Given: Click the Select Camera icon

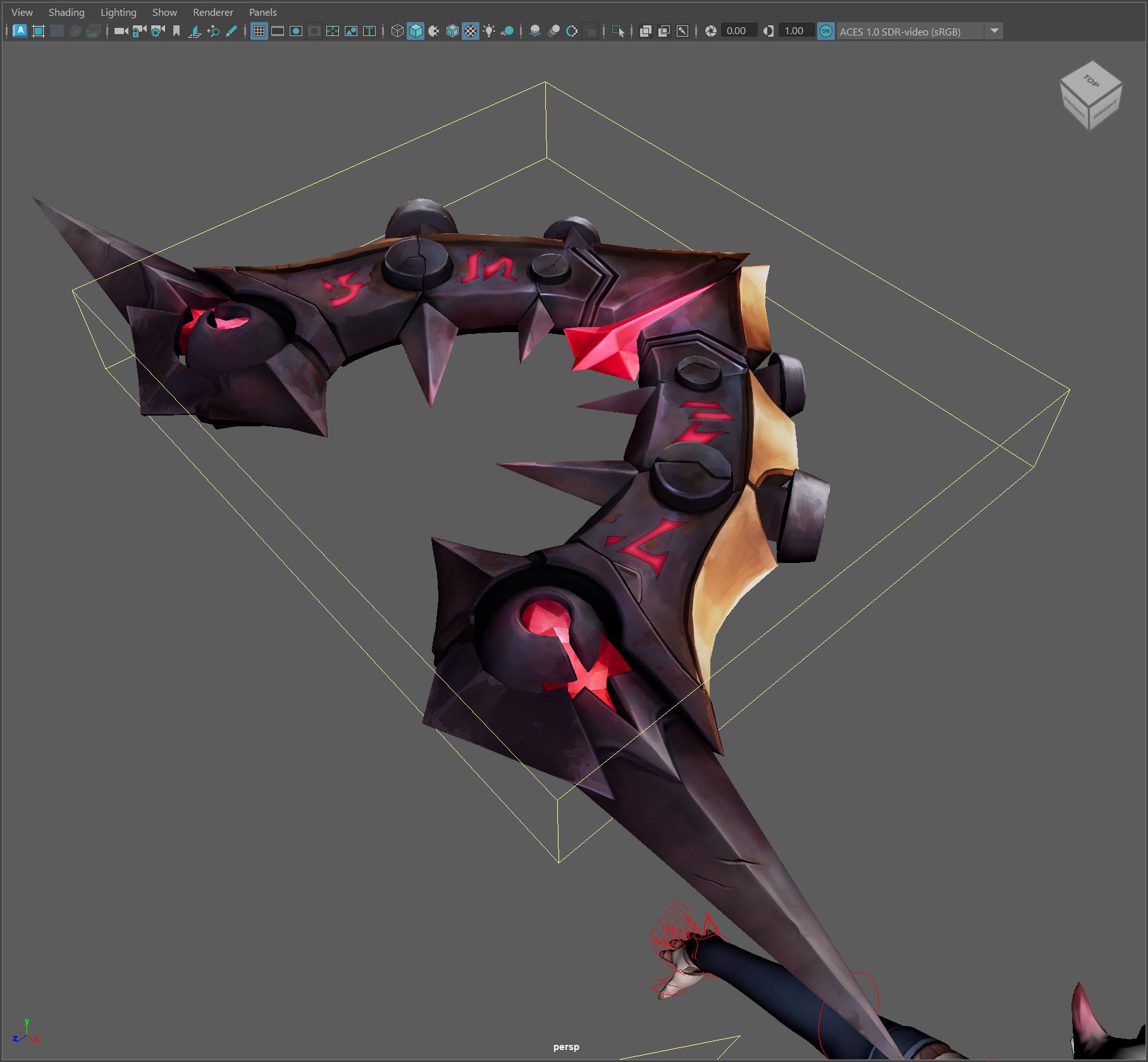Looking at the screenshot, I should pos(120,31).
